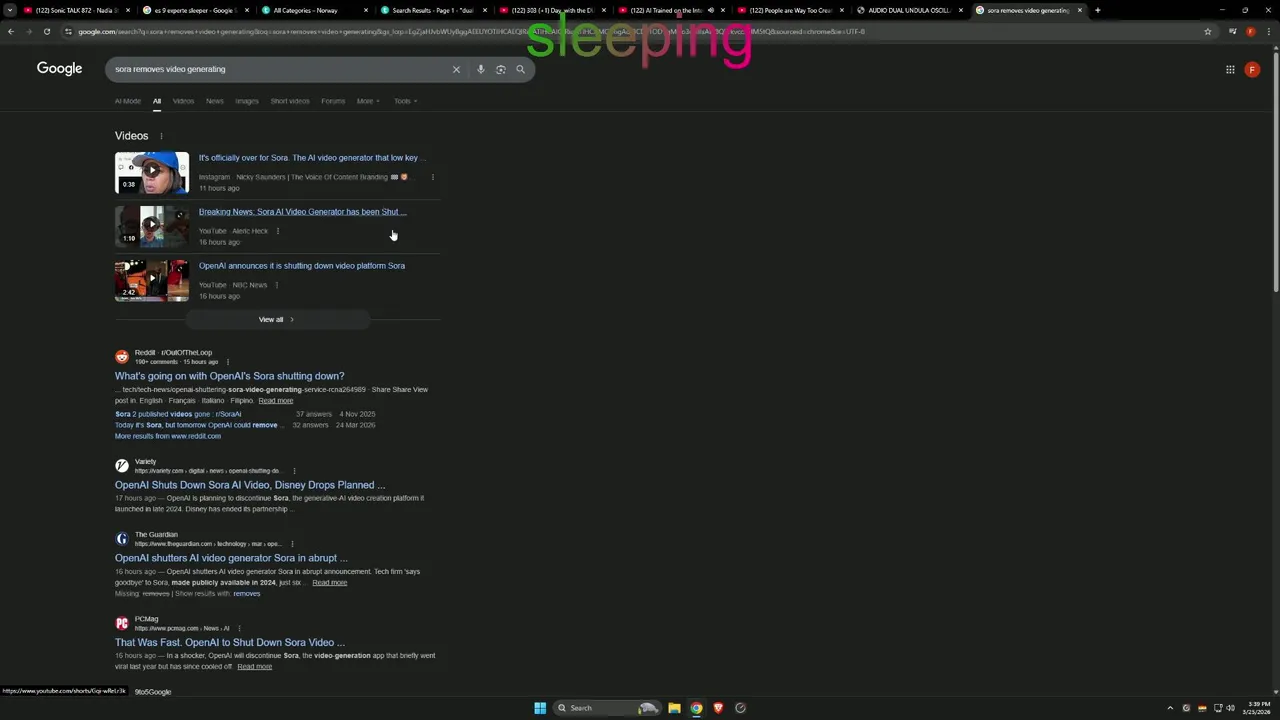Open Sora 2 published videos gone sublink
Screen dimensions: 1280x720
178,414
